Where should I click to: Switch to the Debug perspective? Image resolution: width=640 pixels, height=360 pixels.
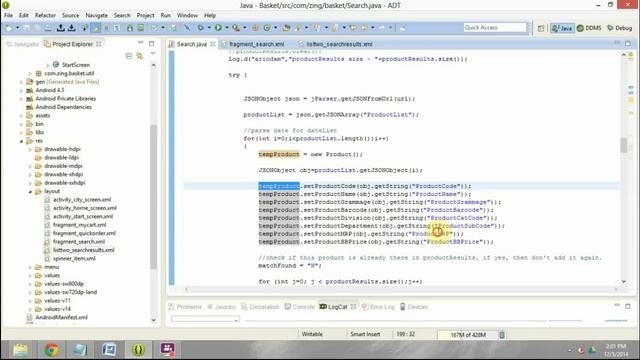pos(620,28)
